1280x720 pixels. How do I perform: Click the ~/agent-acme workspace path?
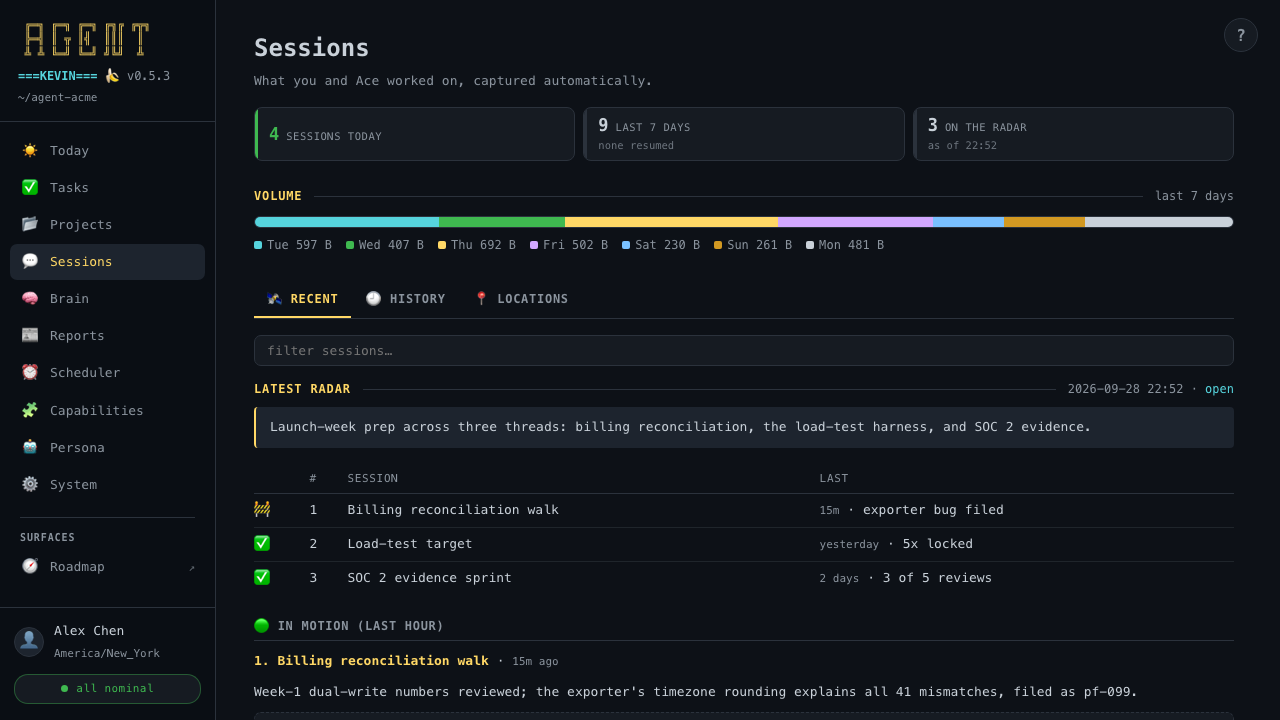[x=57, y=97]
